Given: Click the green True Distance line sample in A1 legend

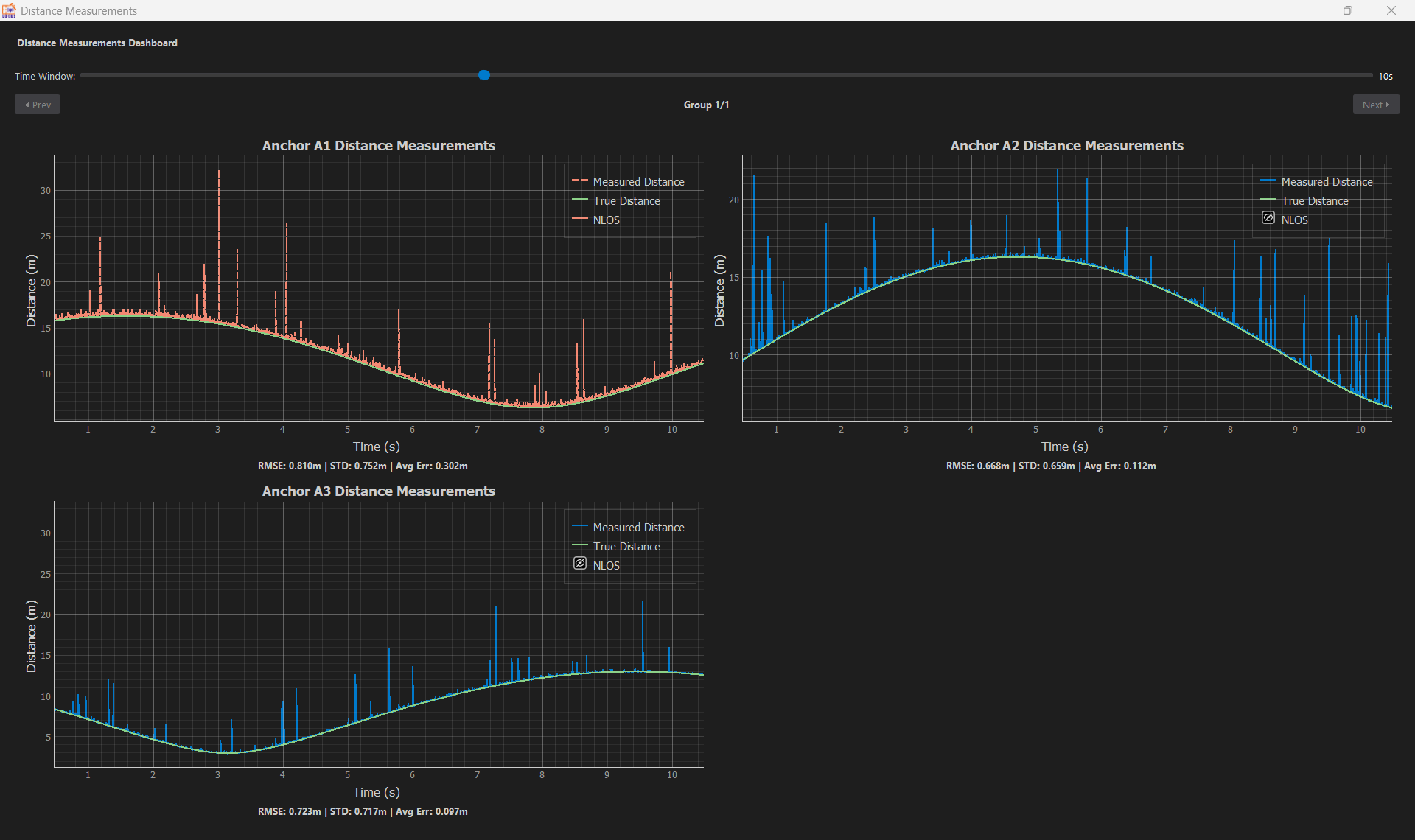Looking at the screenshot, I should (580, 200).
